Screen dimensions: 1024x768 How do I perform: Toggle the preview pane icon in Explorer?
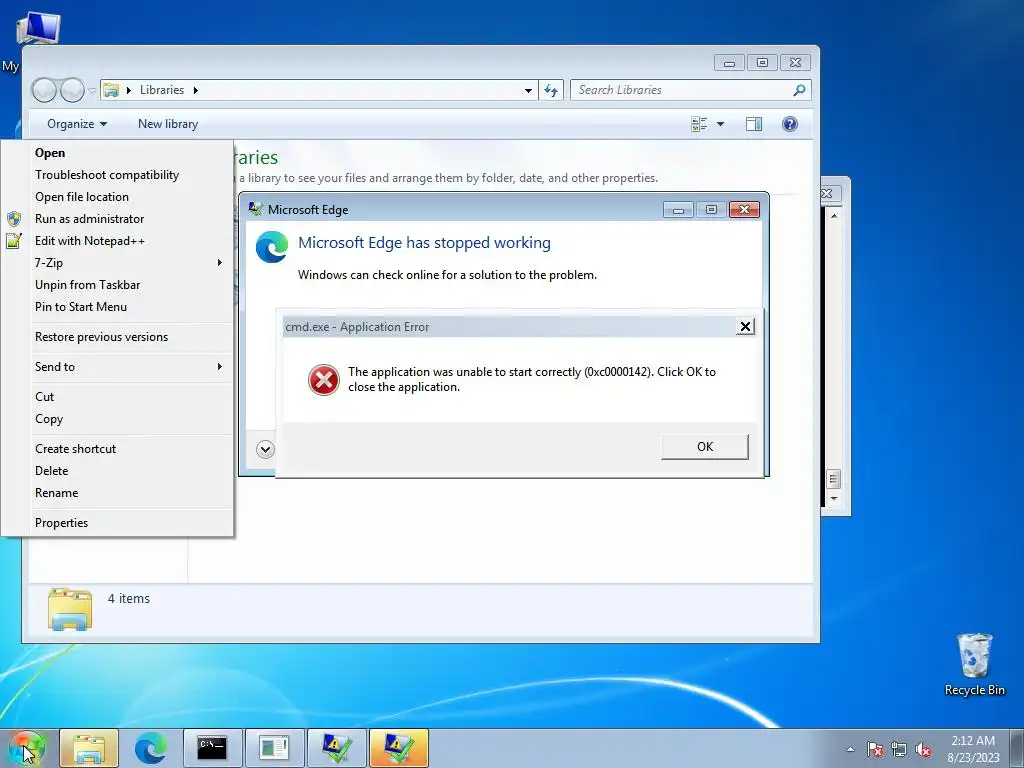[x=754, y=124]
